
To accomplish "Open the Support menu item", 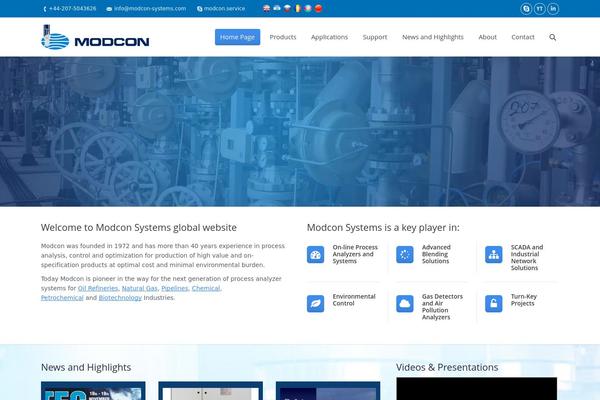I will click(x=375, y=37).
